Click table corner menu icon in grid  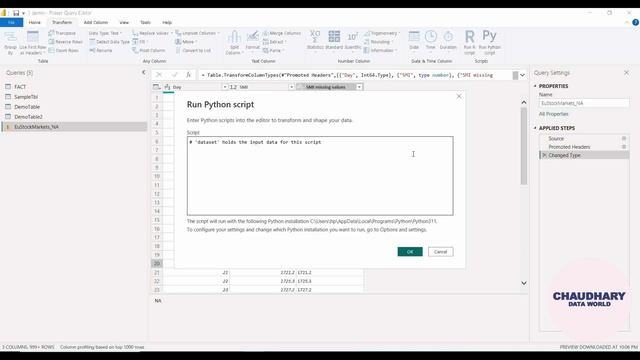tap(156, 87)
